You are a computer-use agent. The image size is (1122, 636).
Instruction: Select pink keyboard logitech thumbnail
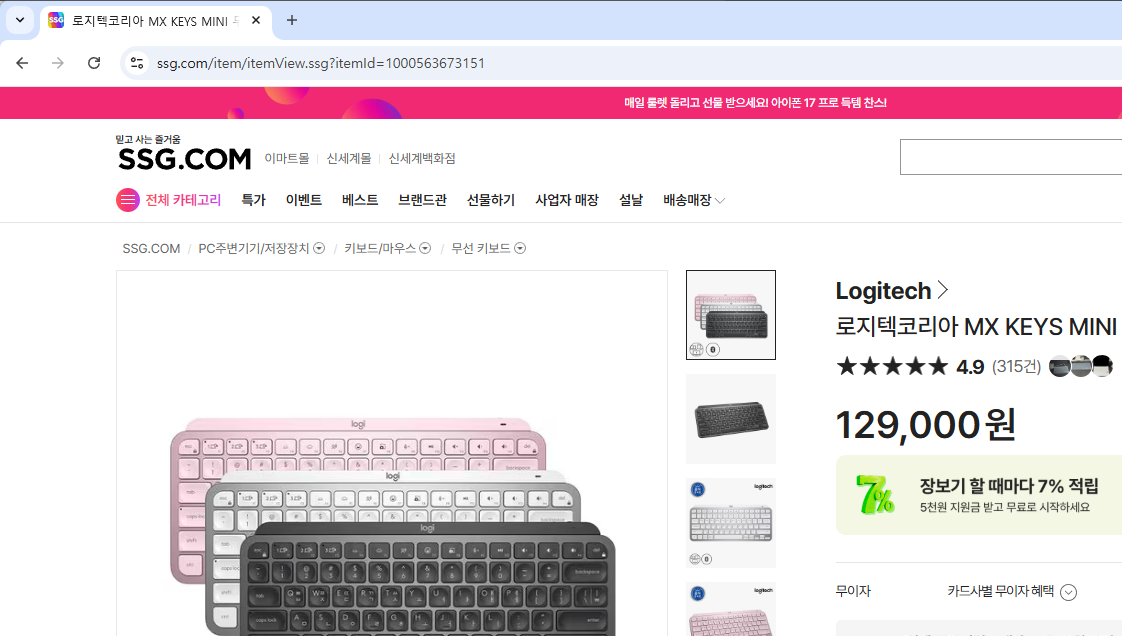pyautogui.click(x=731, y=609)
